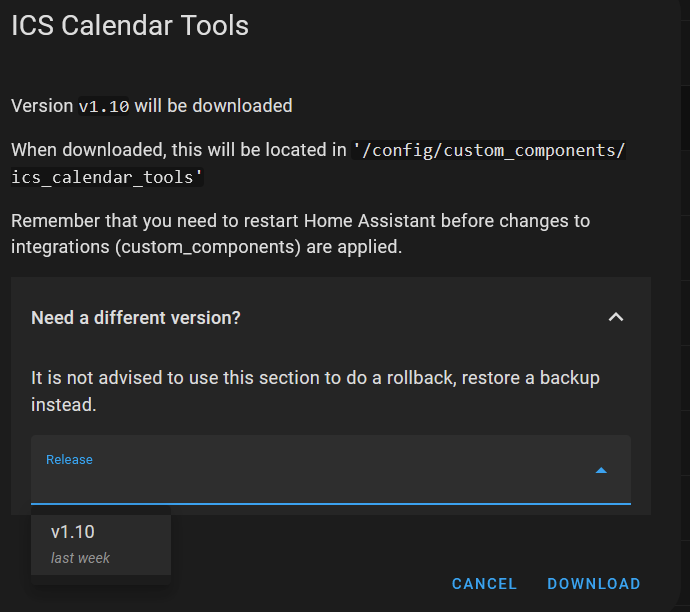Click the 'ICS Calendar Tools' dialog title

click(x=130, y=26)
